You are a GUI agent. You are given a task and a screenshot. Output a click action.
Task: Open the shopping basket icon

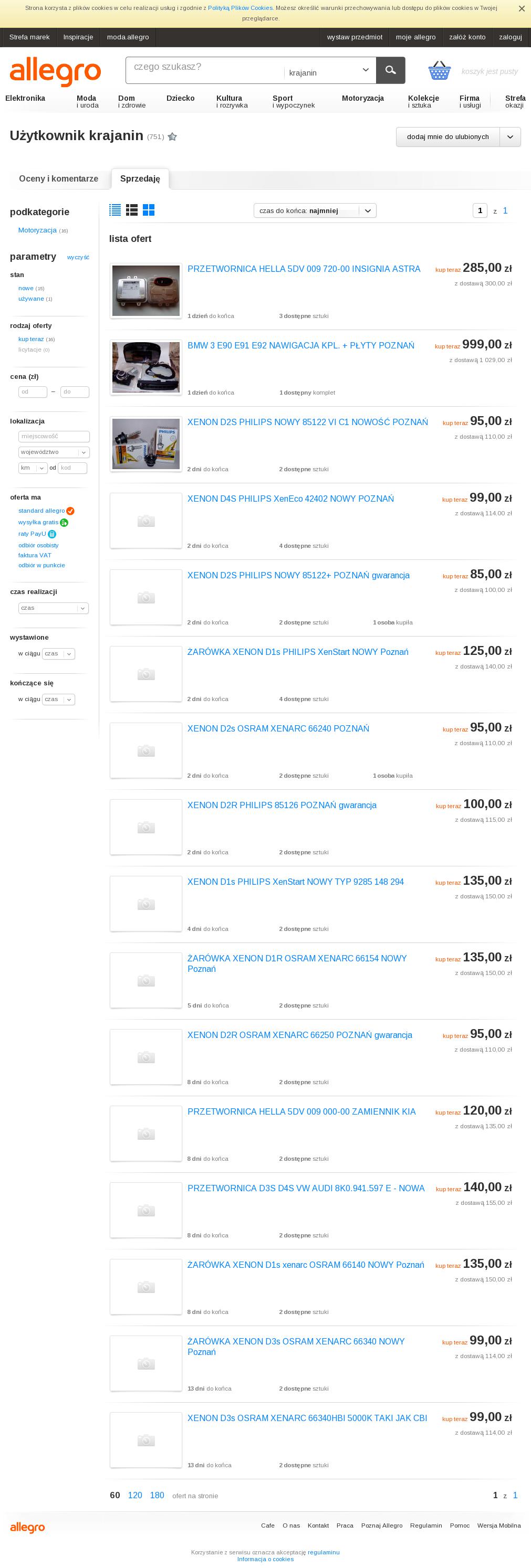pyautogui.click(x=439, y=71)
